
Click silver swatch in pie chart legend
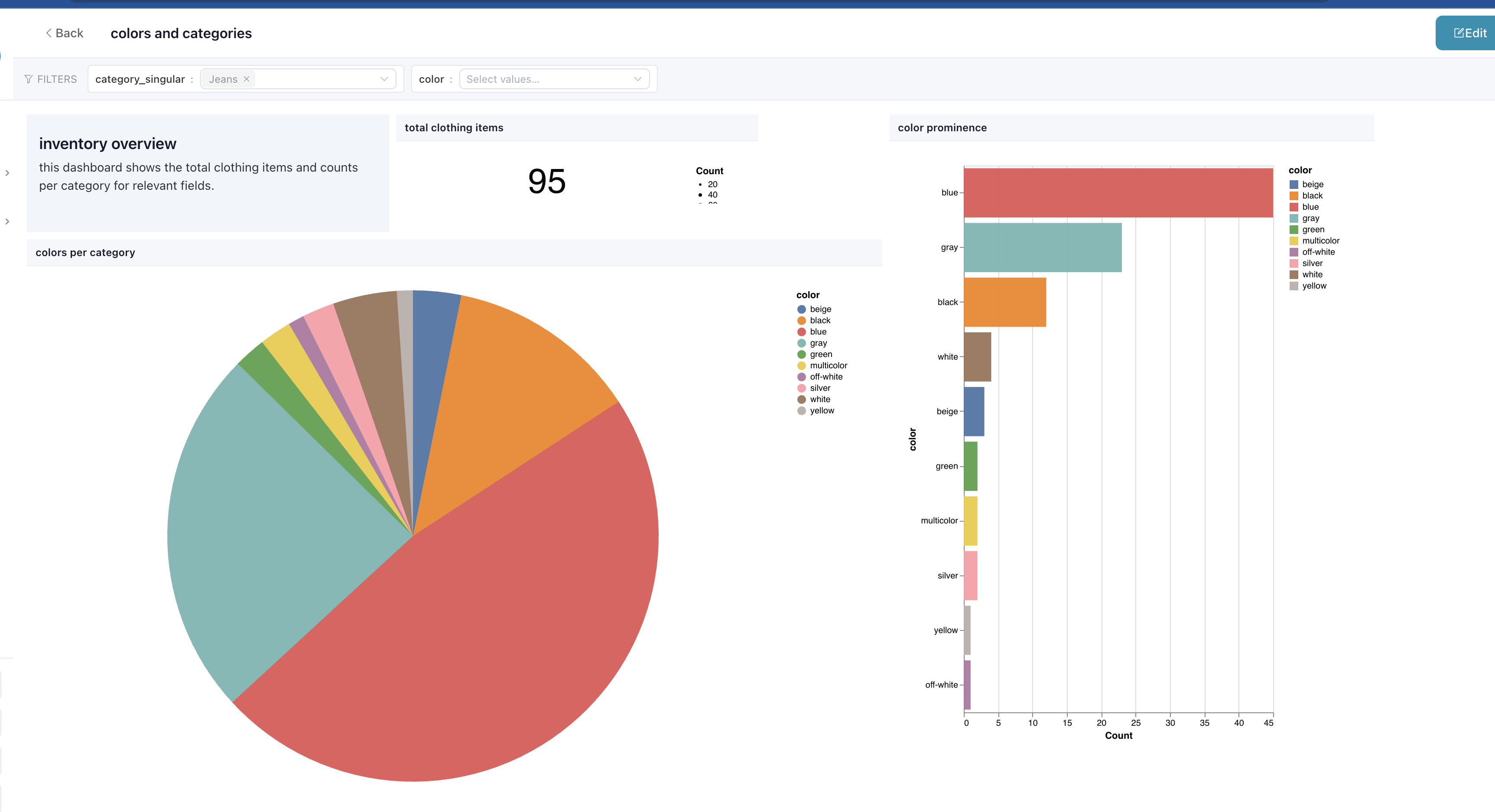[x=802, y=388]
